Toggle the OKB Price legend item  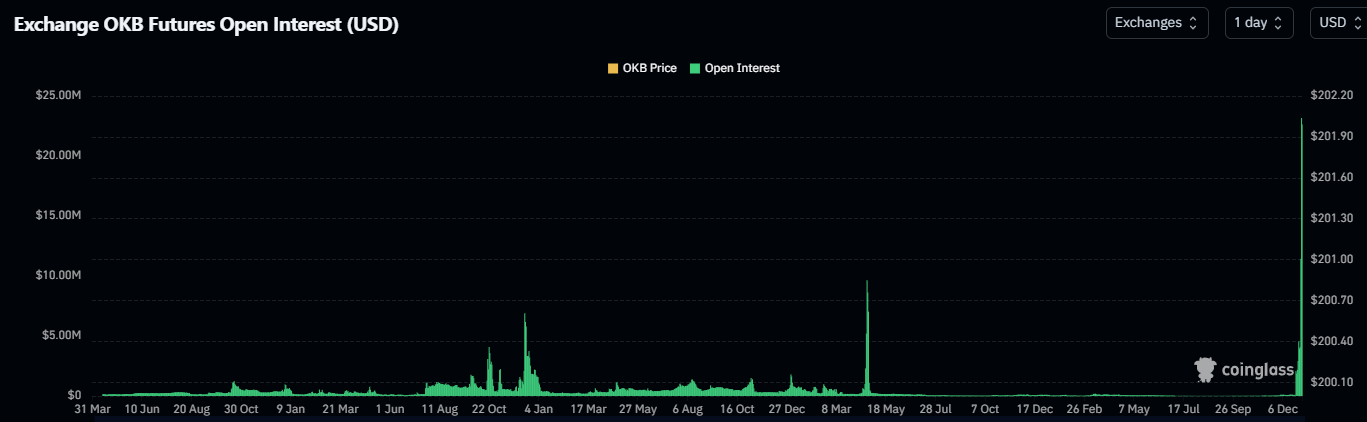click(642, 68)
